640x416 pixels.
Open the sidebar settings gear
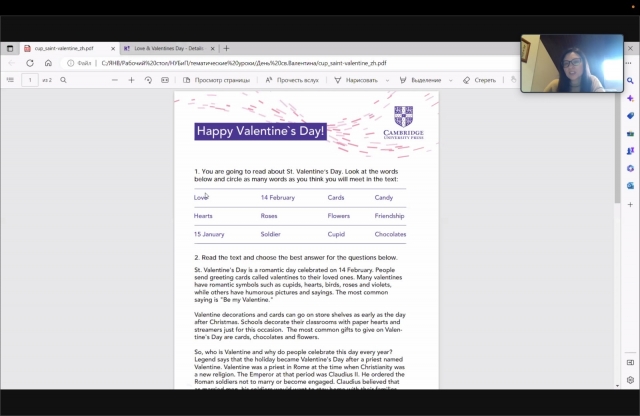[630, 380]
